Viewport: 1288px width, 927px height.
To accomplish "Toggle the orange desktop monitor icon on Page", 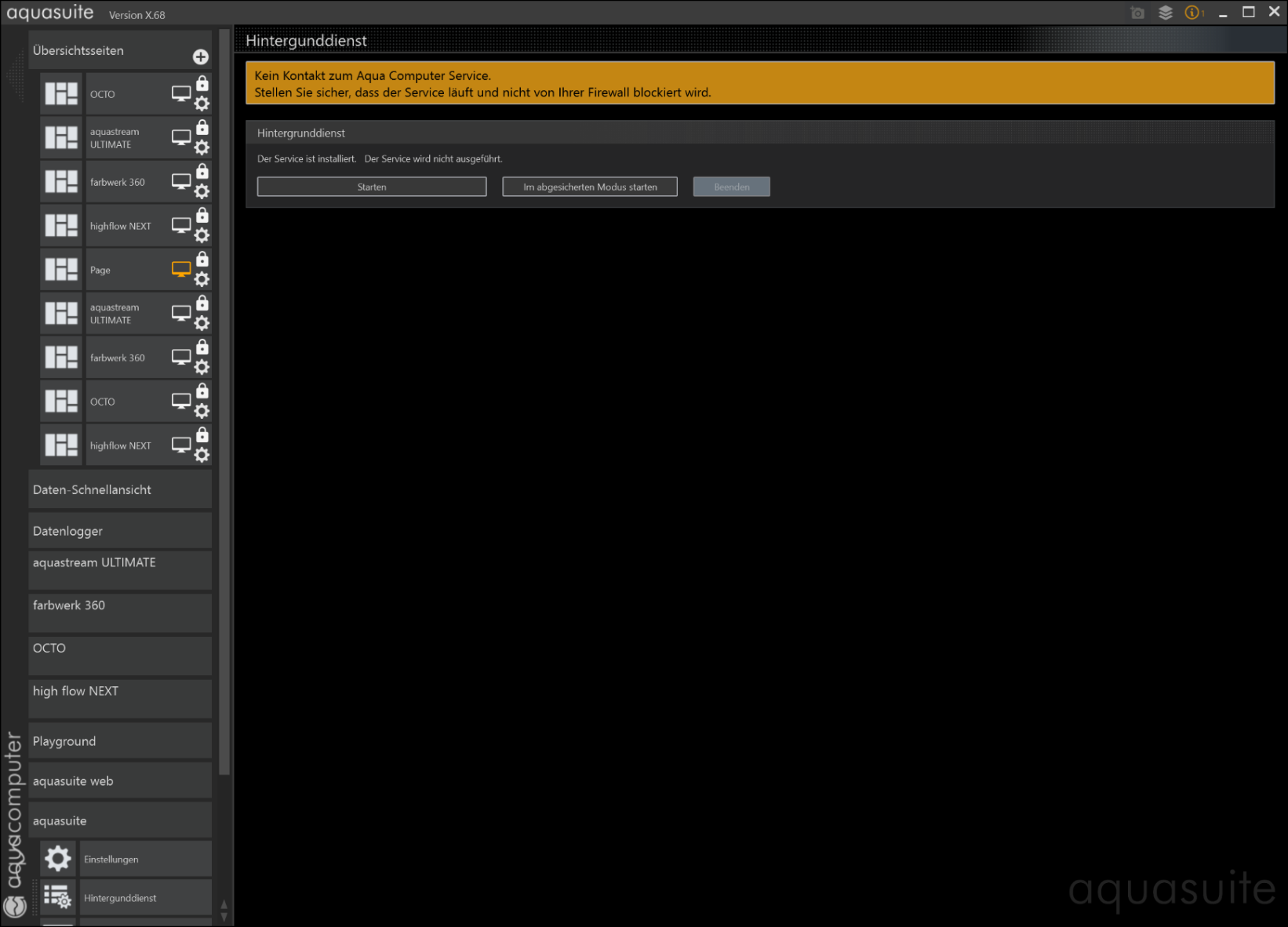I will [x=181, y=269].
